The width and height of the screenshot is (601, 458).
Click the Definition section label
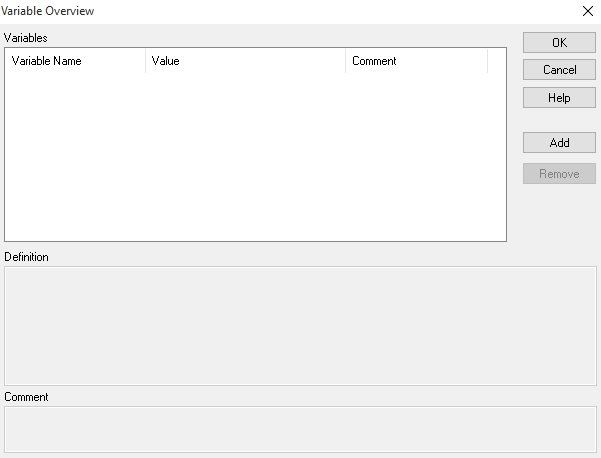pyautogui.click(x=27, y=257)
